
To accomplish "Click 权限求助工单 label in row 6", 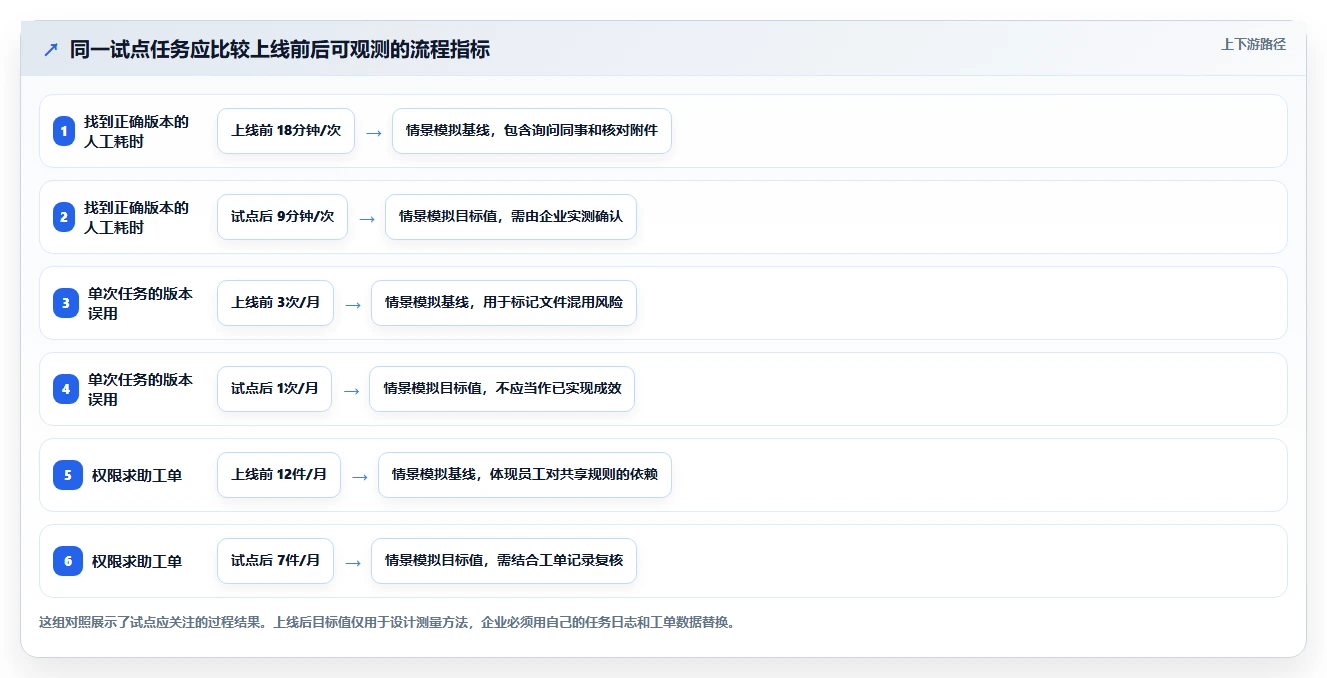I will (137, 562).
